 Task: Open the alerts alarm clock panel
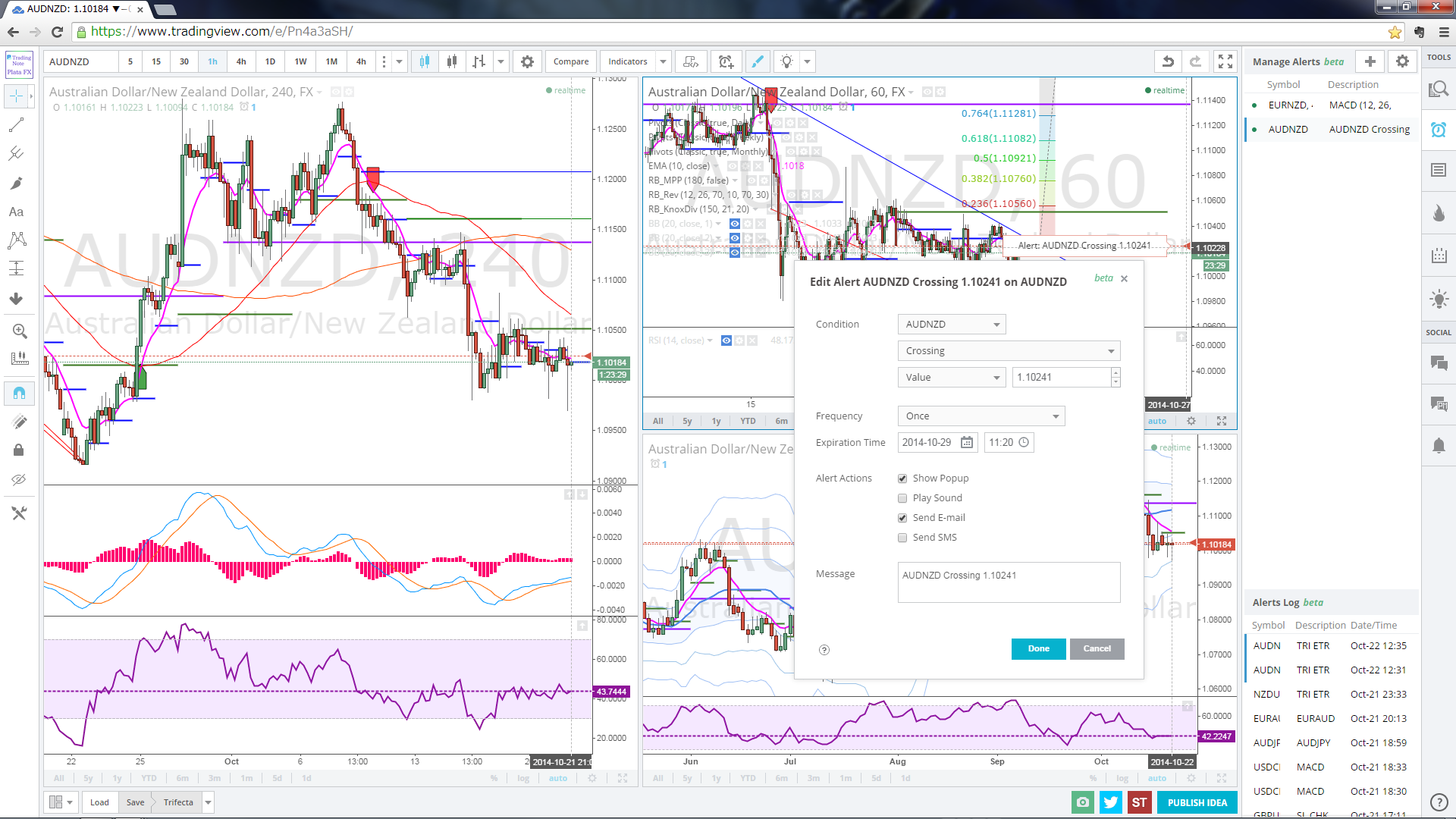click(1439, 130)
